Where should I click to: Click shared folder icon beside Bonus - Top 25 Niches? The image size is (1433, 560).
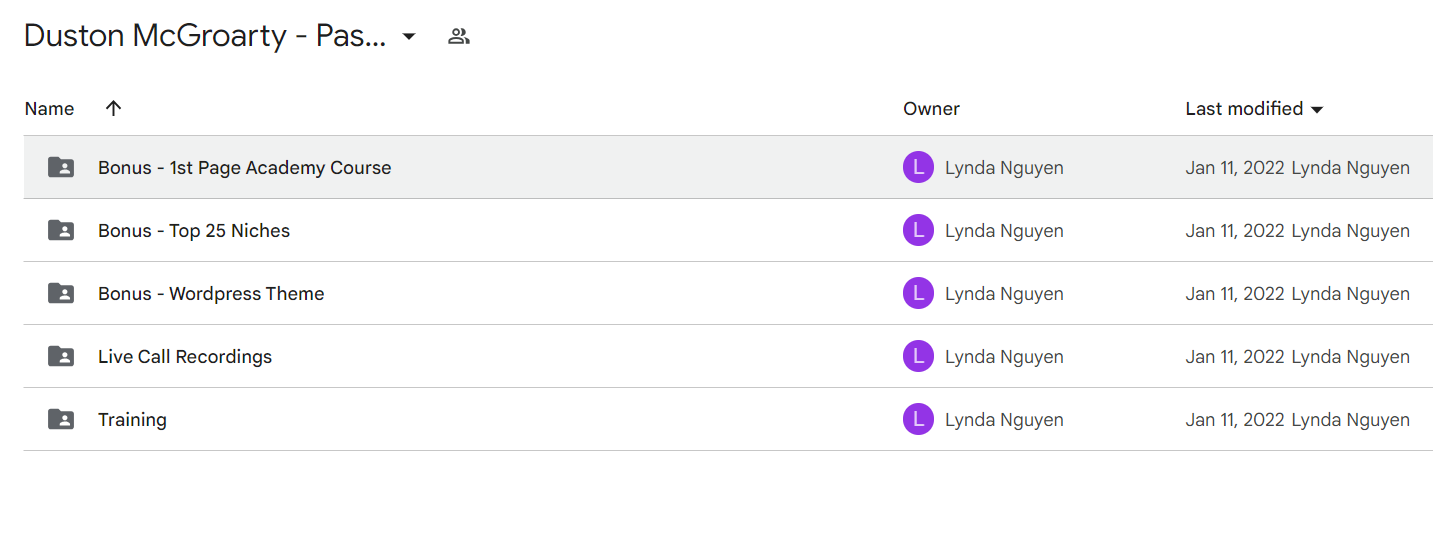pos(61,230)
